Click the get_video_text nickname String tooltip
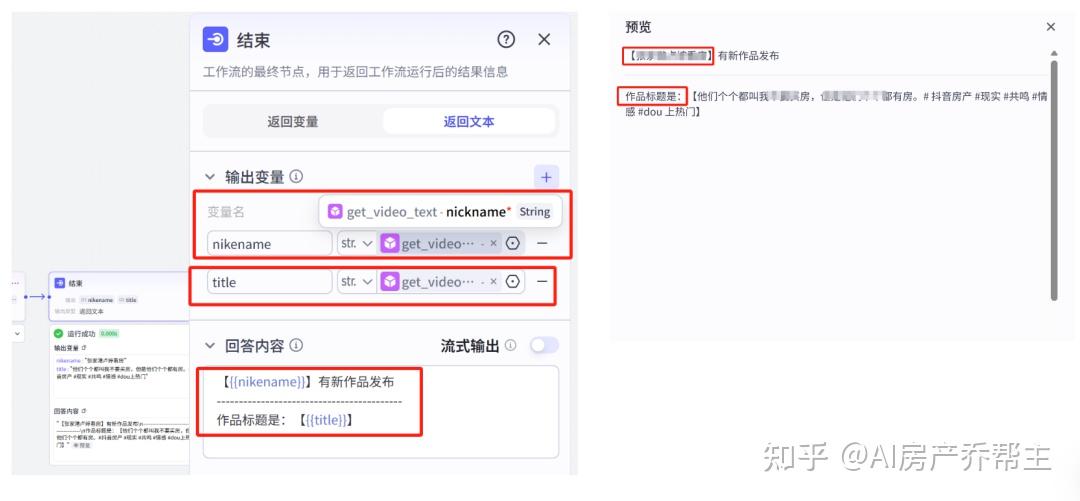Viewport: 1080px width, 501px height. pos(440,212)
